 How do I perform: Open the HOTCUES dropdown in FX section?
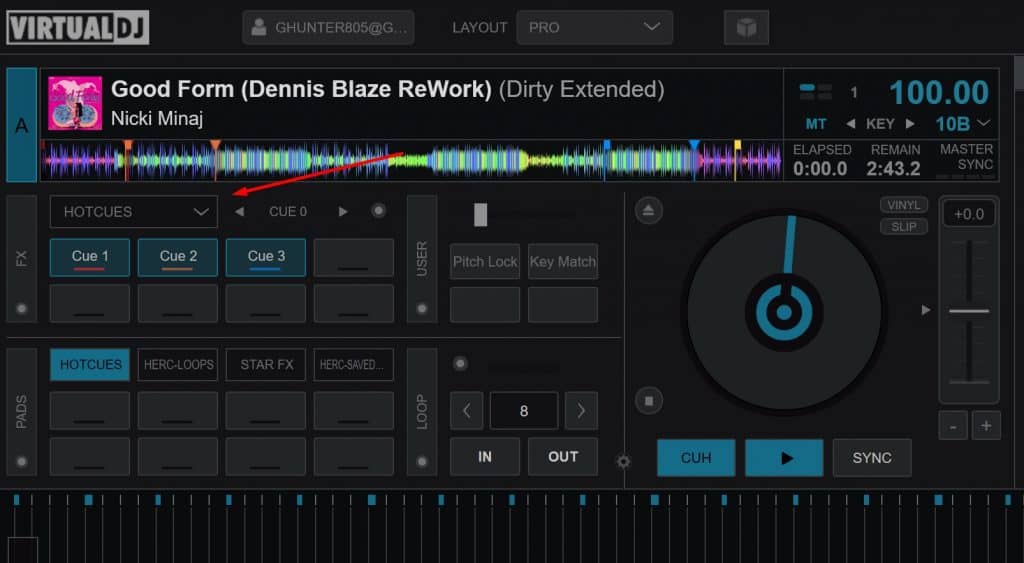pyautogui.click(x=134, y=212)
